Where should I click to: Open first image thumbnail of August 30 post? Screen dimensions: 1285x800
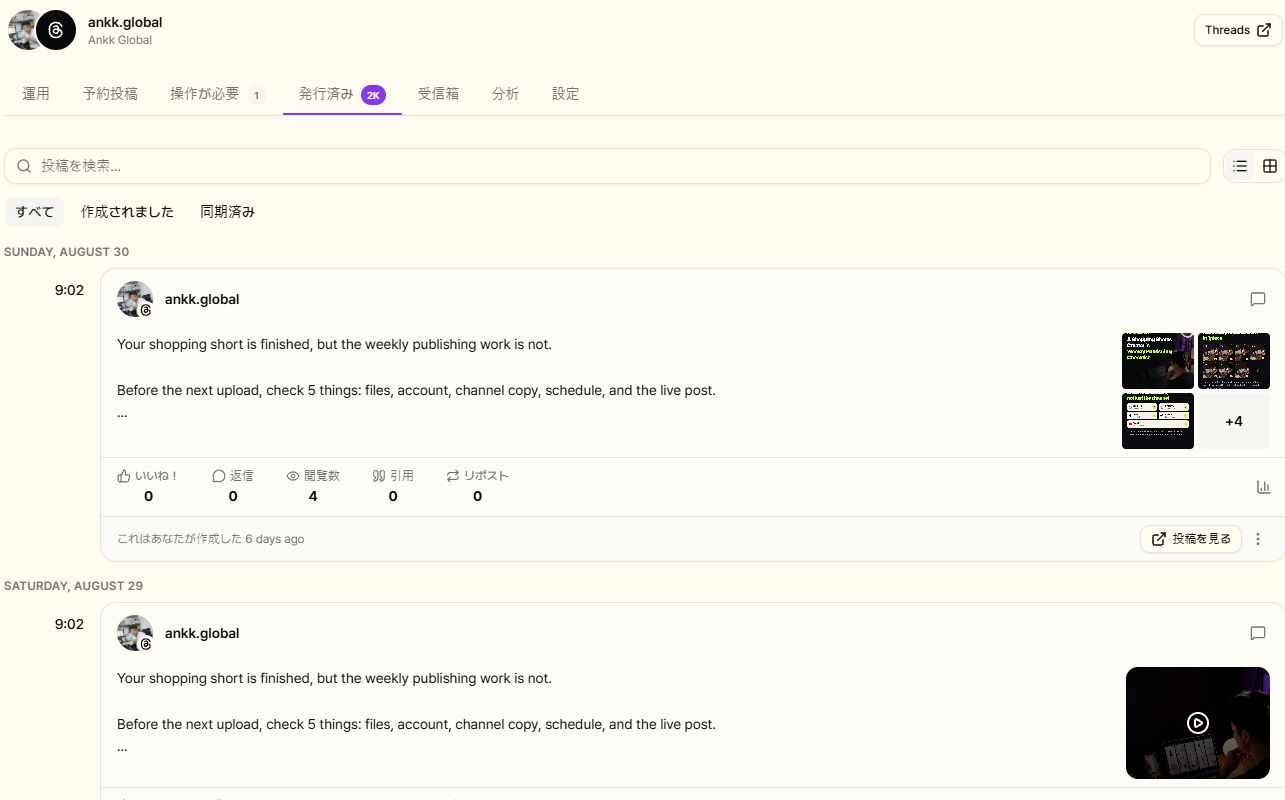1158,361
